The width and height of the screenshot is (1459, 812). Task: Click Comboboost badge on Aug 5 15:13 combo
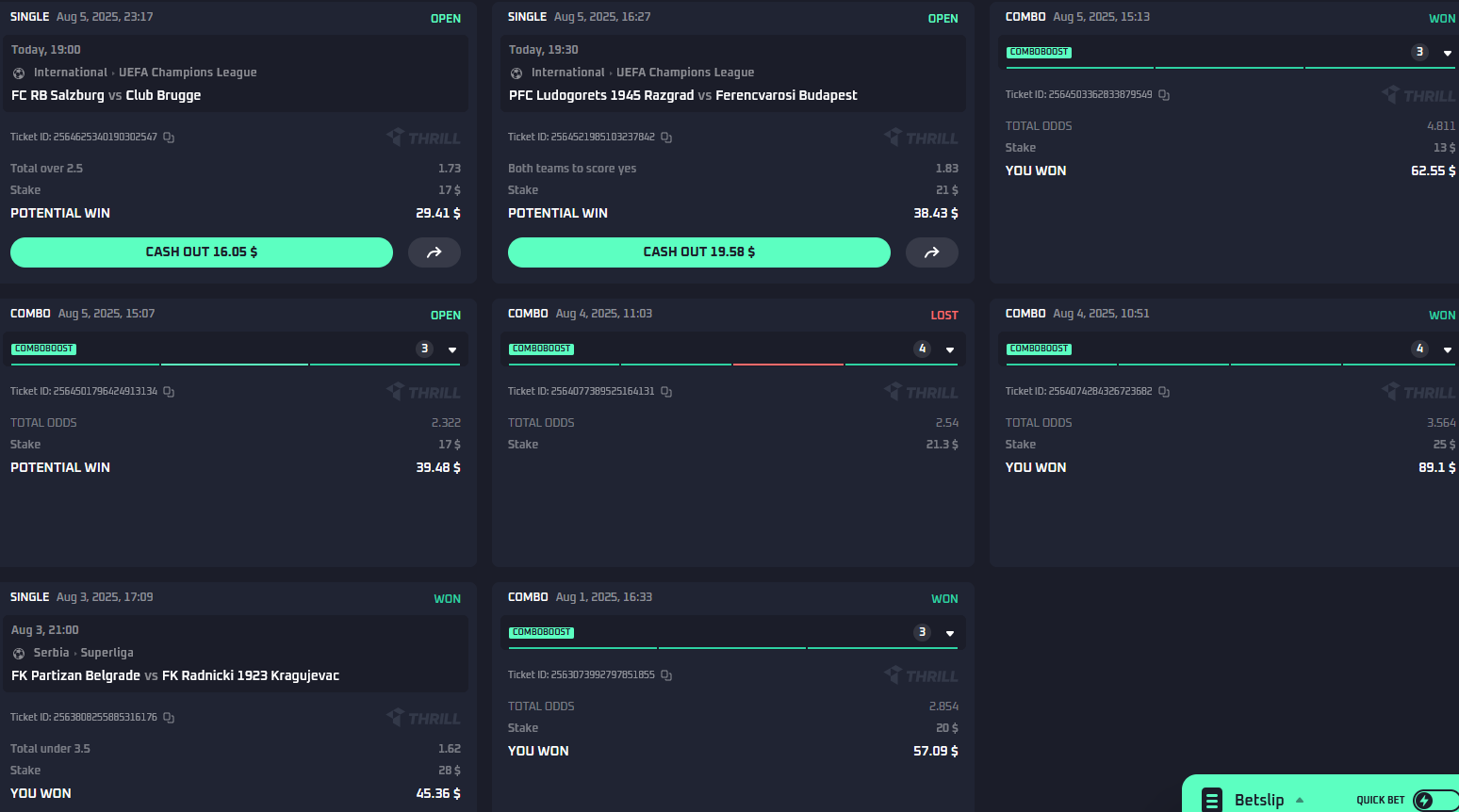(1039, 53)
